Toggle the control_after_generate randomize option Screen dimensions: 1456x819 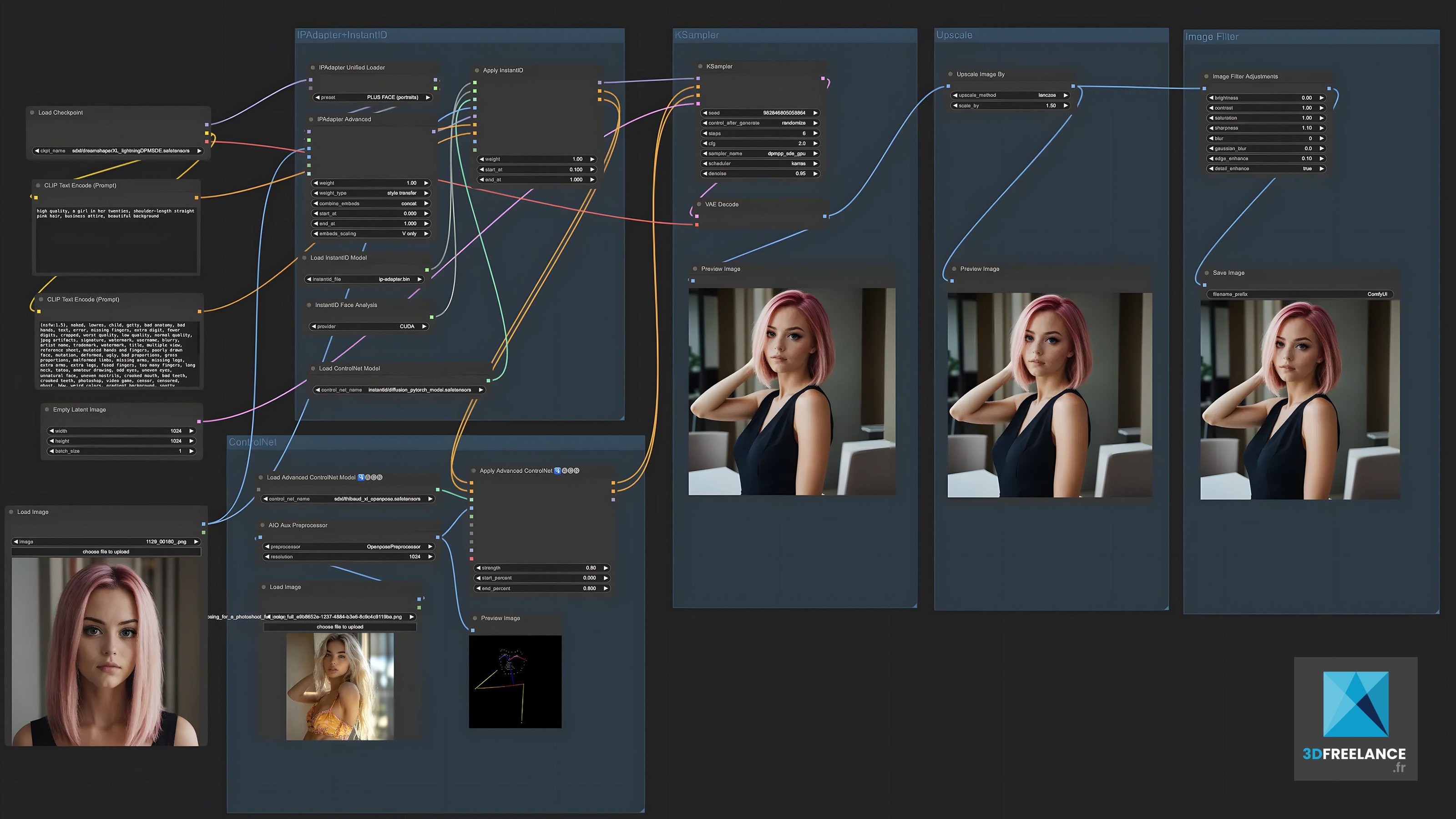coord(760,123)
